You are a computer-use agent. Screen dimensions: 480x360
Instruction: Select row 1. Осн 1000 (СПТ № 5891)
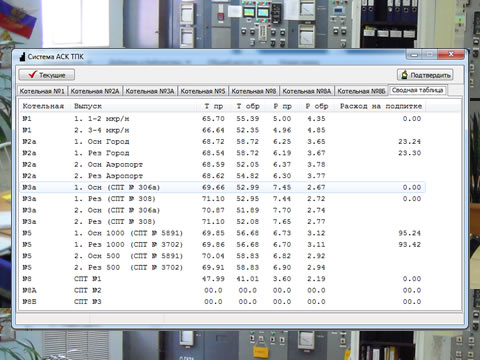(223, 233)
